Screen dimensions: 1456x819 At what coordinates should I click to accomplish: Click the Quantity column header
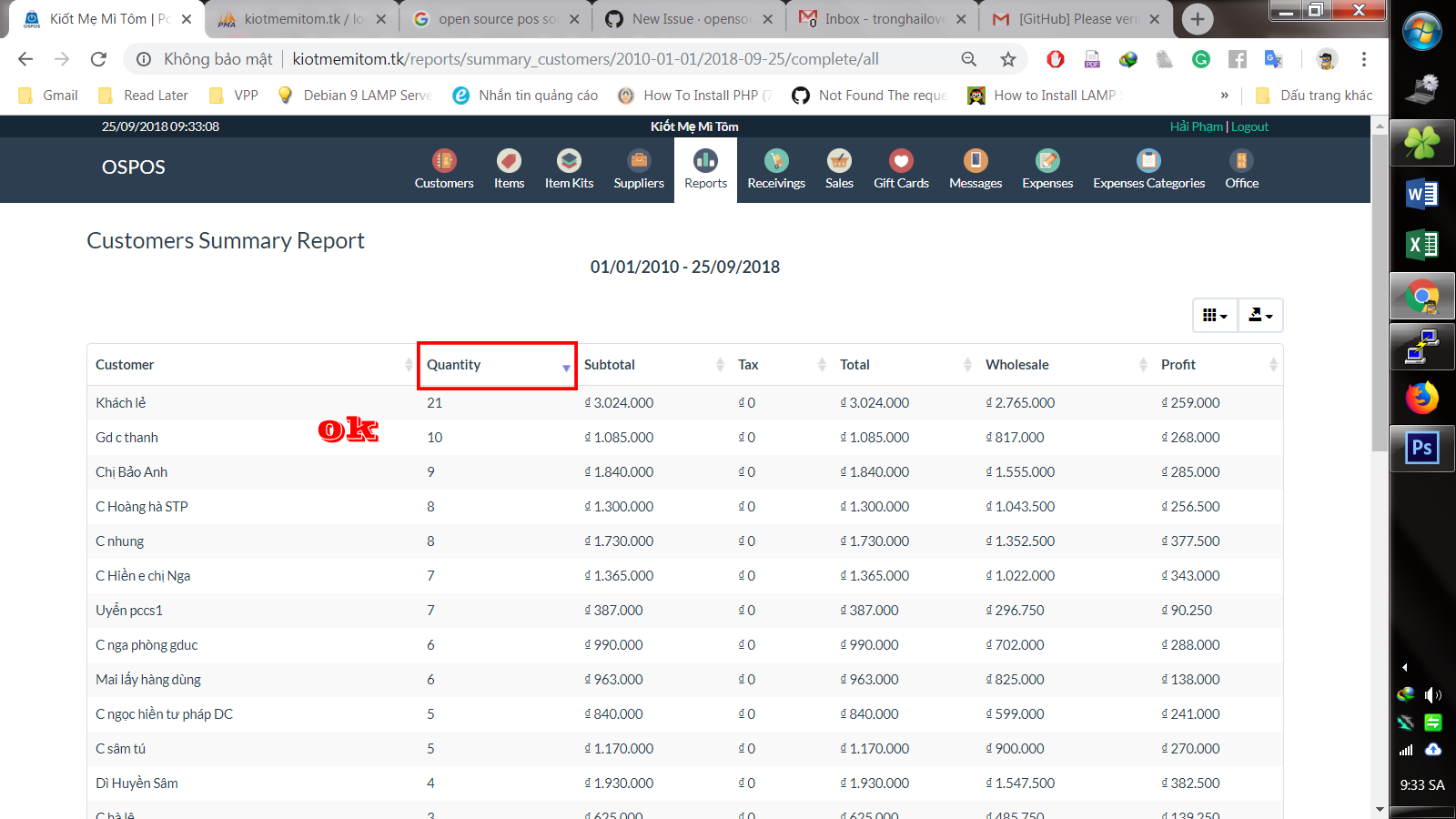click(497, 365)
